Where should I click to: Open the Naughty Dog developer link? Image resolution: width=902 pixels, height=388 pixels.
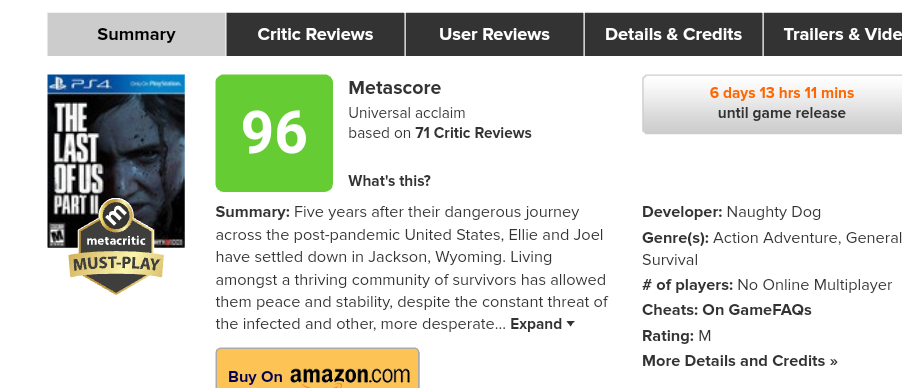(x=773, y=212)
